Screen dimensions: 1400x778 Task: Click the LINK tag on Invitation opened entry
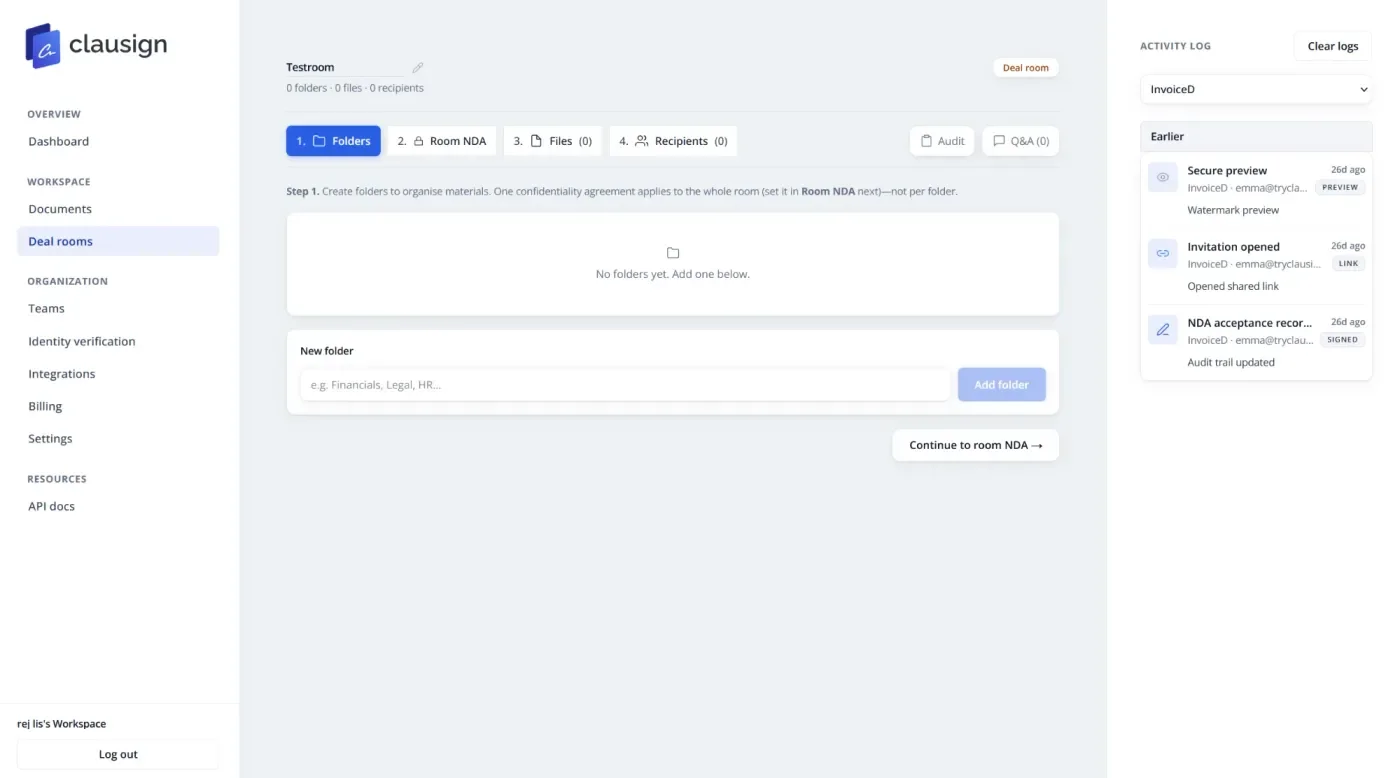pyautogui.click(x=1348, y=263)
